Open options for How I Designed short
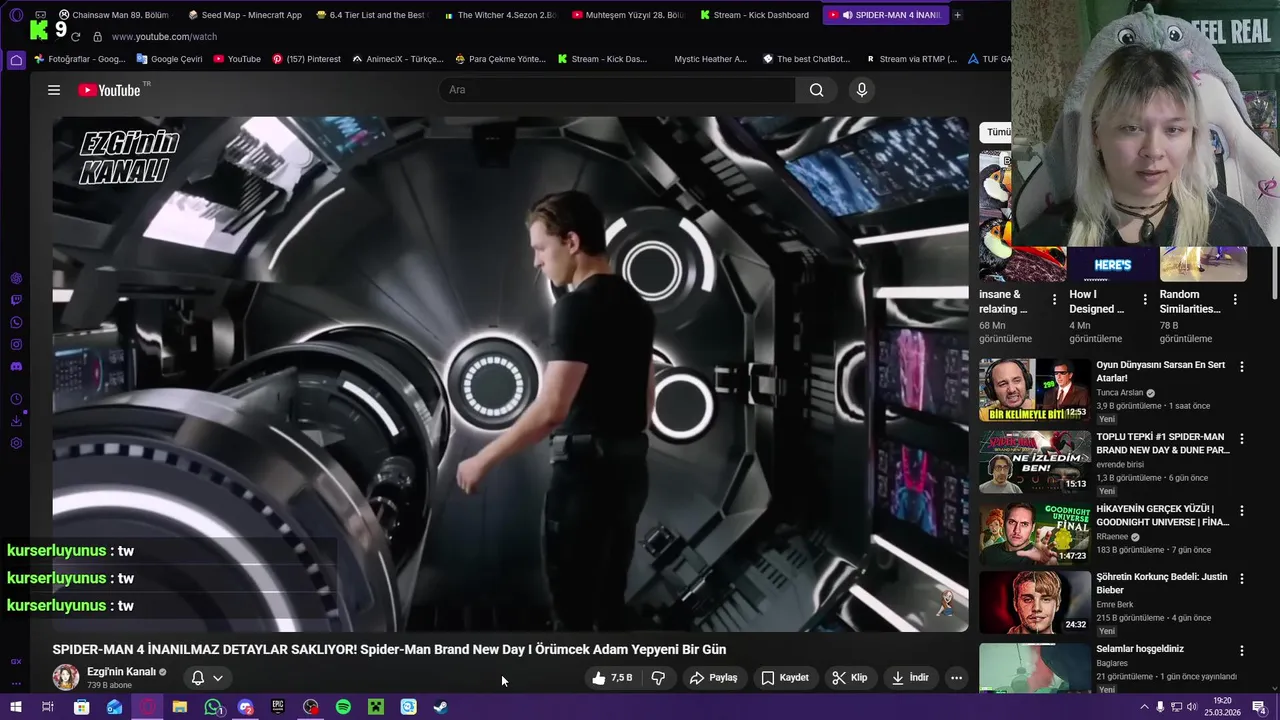 coord(1145,299)
